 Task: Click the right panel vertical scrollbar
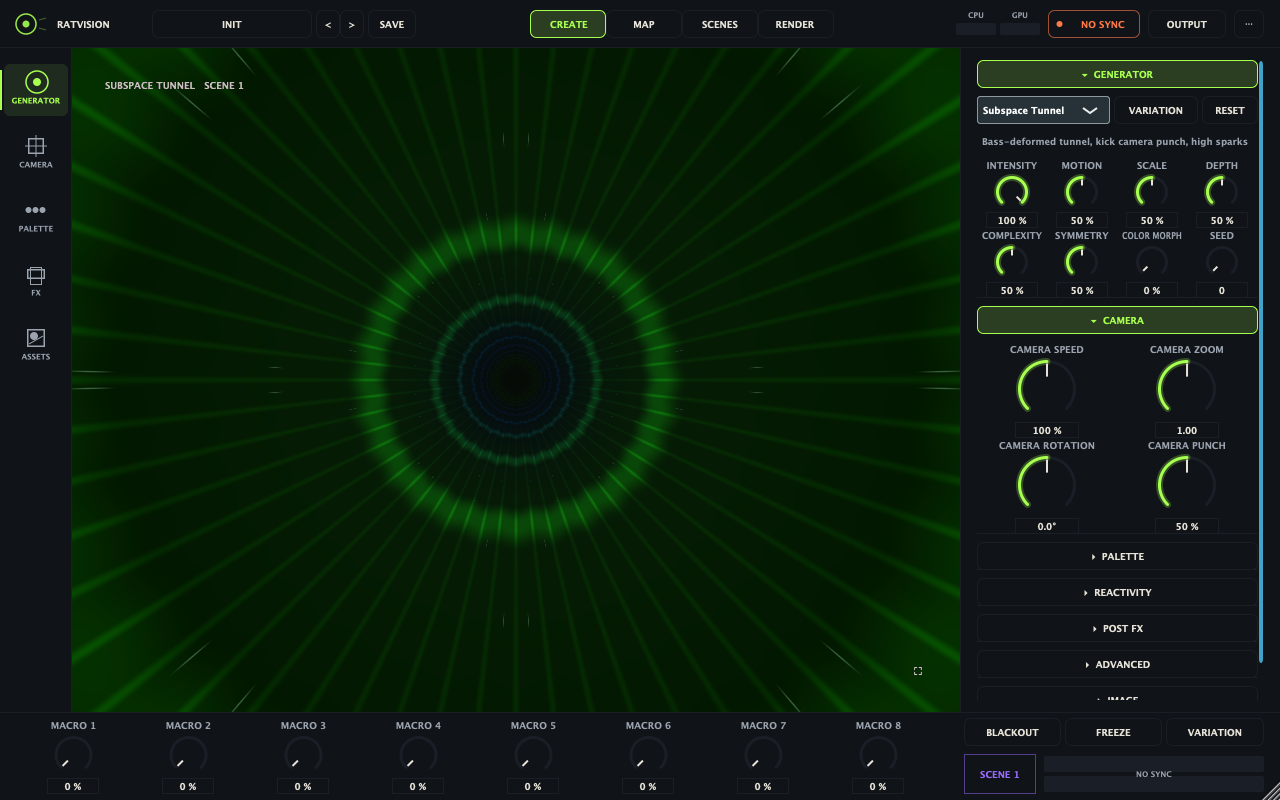click(x=1261, y=360)
